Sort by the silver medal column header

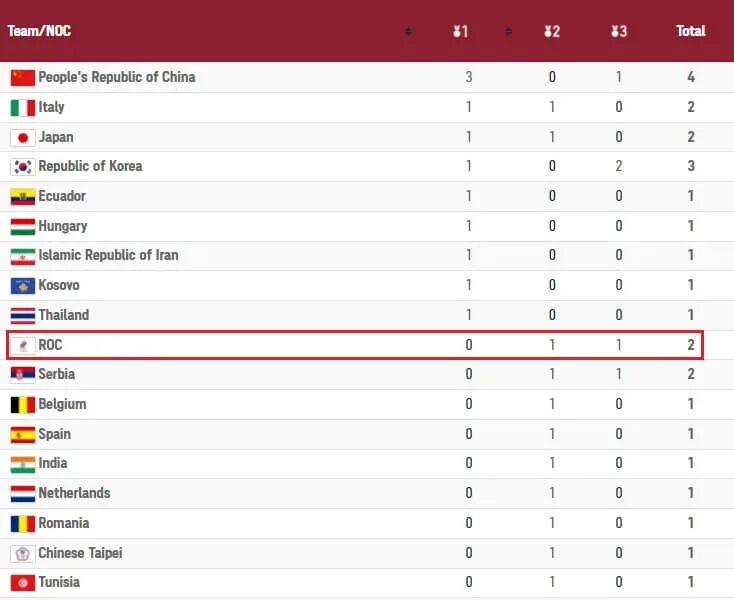tap(552, 31)
